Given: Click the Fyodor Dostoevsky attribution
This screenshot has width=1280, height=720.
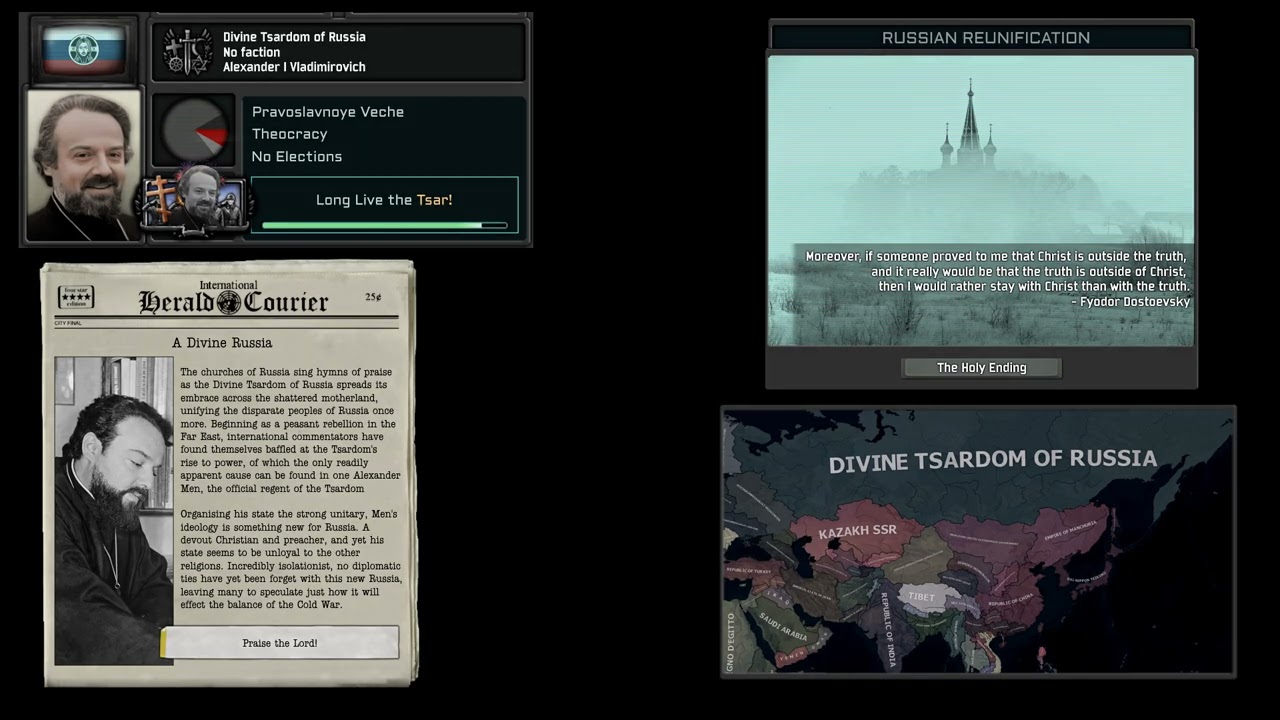Looking at the screenshot, I should [x=1130, y=302].
